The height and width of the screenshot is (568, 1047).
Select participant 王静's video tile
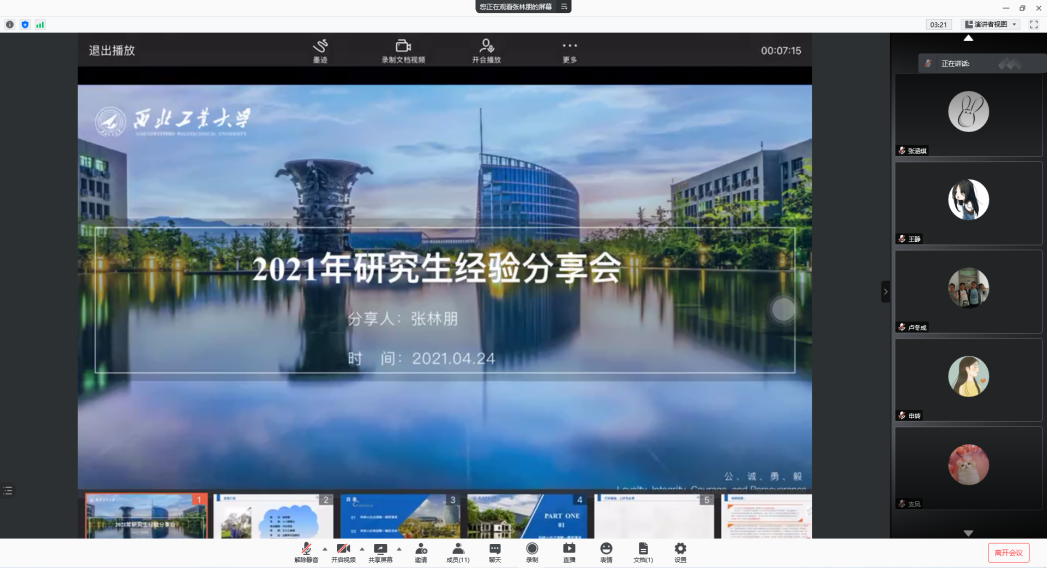[968, 204]
